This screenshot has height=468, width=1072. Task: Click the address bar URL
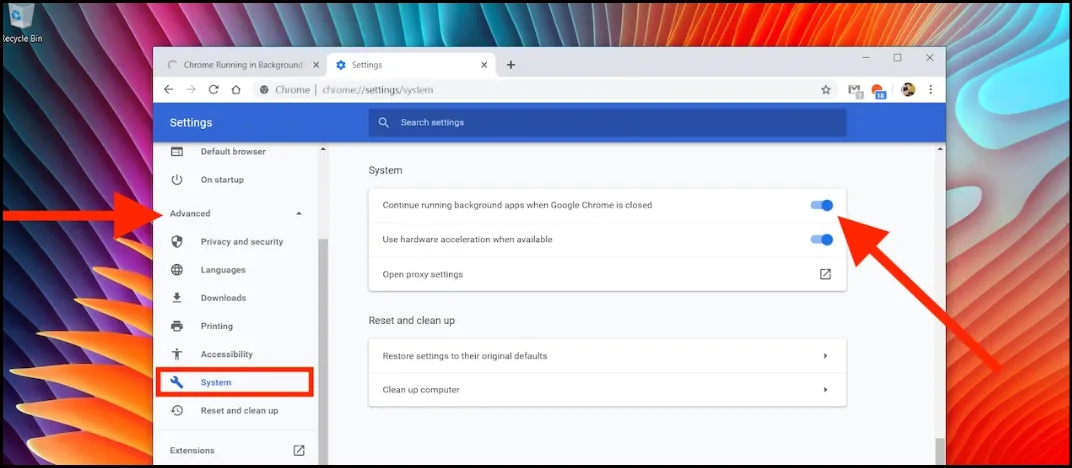pos(377,90)
